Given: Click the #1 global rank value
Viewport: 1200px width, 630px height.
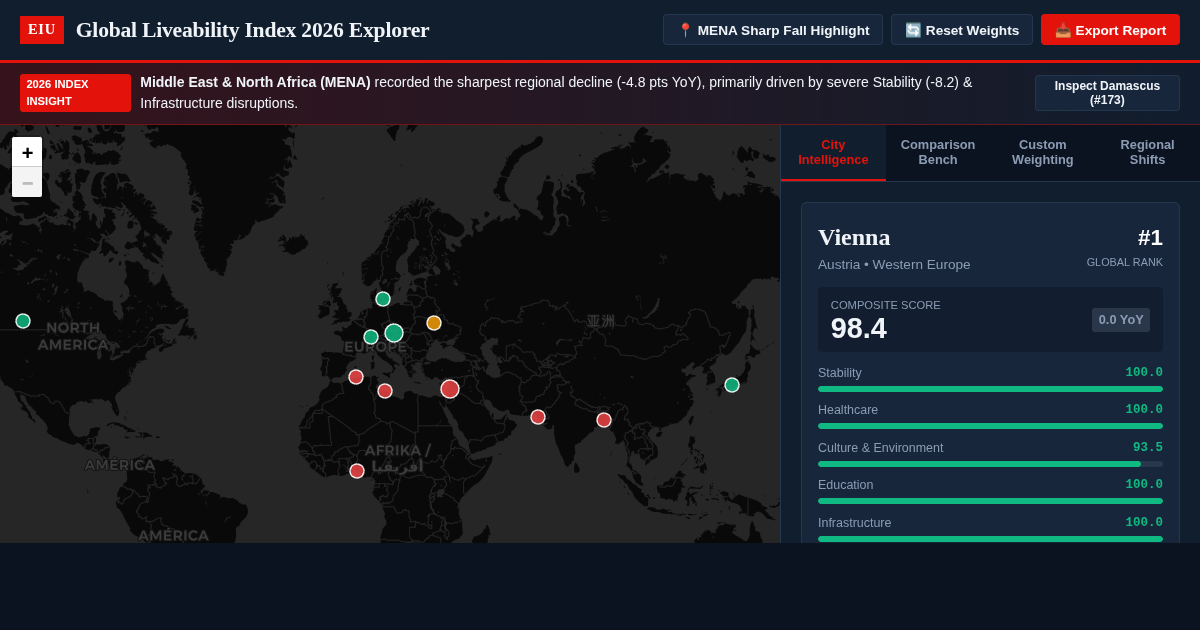Looking at the screenshot, I should 1150,238.
